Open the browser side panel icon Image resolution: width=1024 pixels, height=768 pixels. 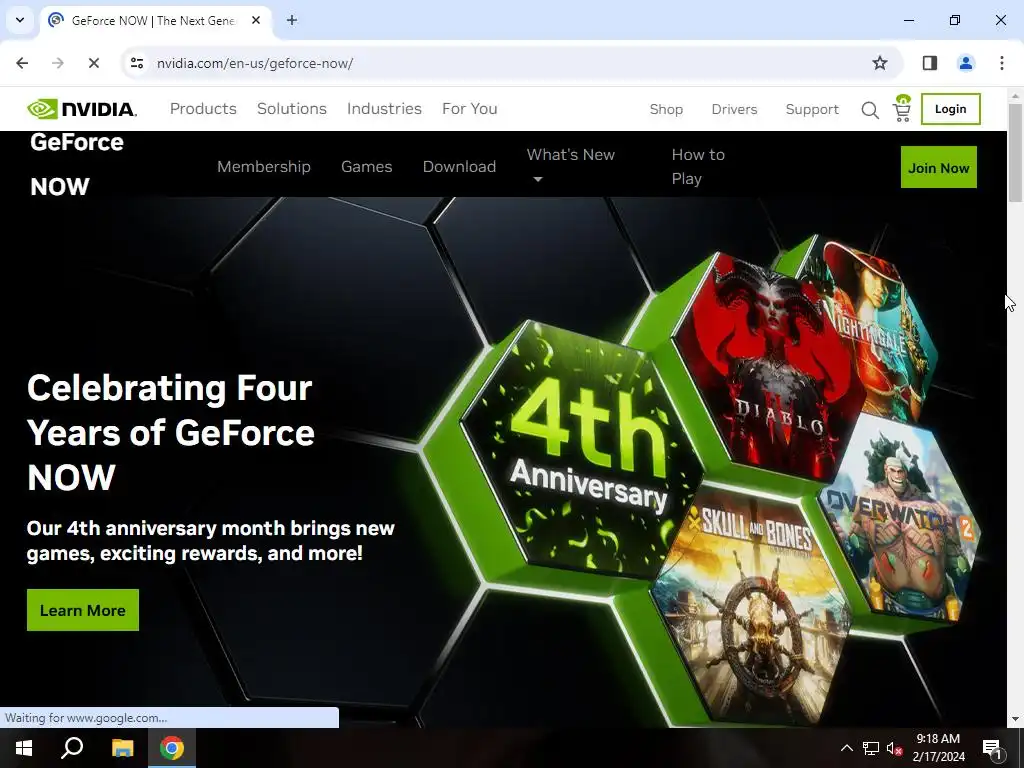(x=929, y=63)
